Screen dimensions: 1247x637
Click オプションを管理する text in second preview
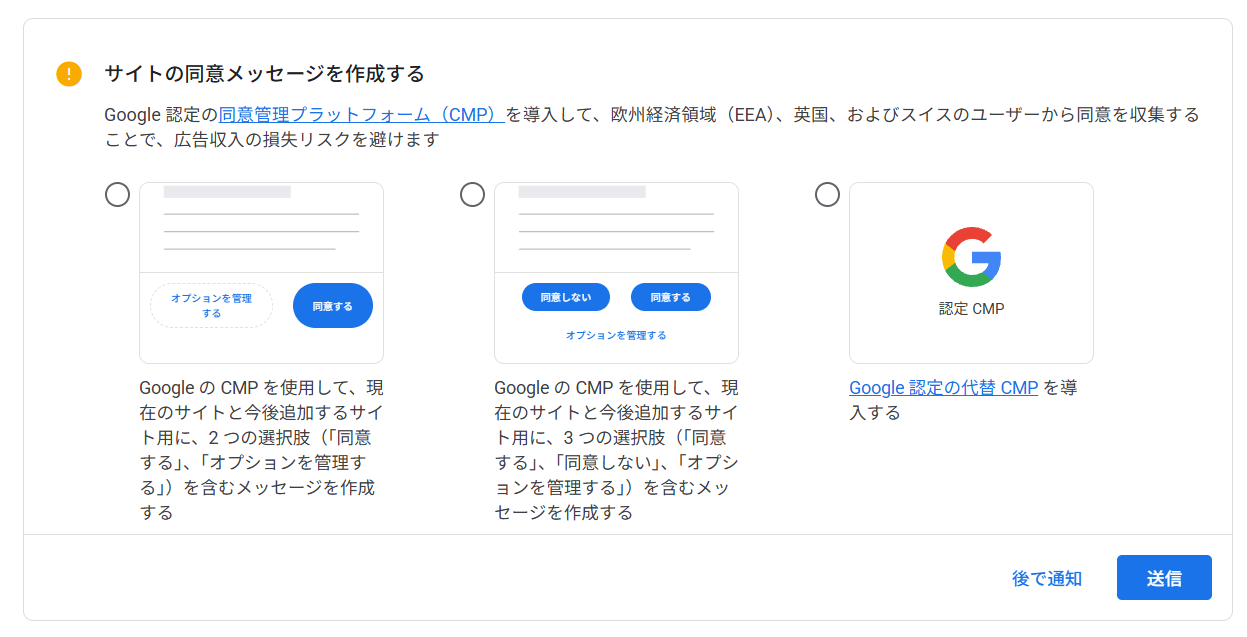(616, 335)
